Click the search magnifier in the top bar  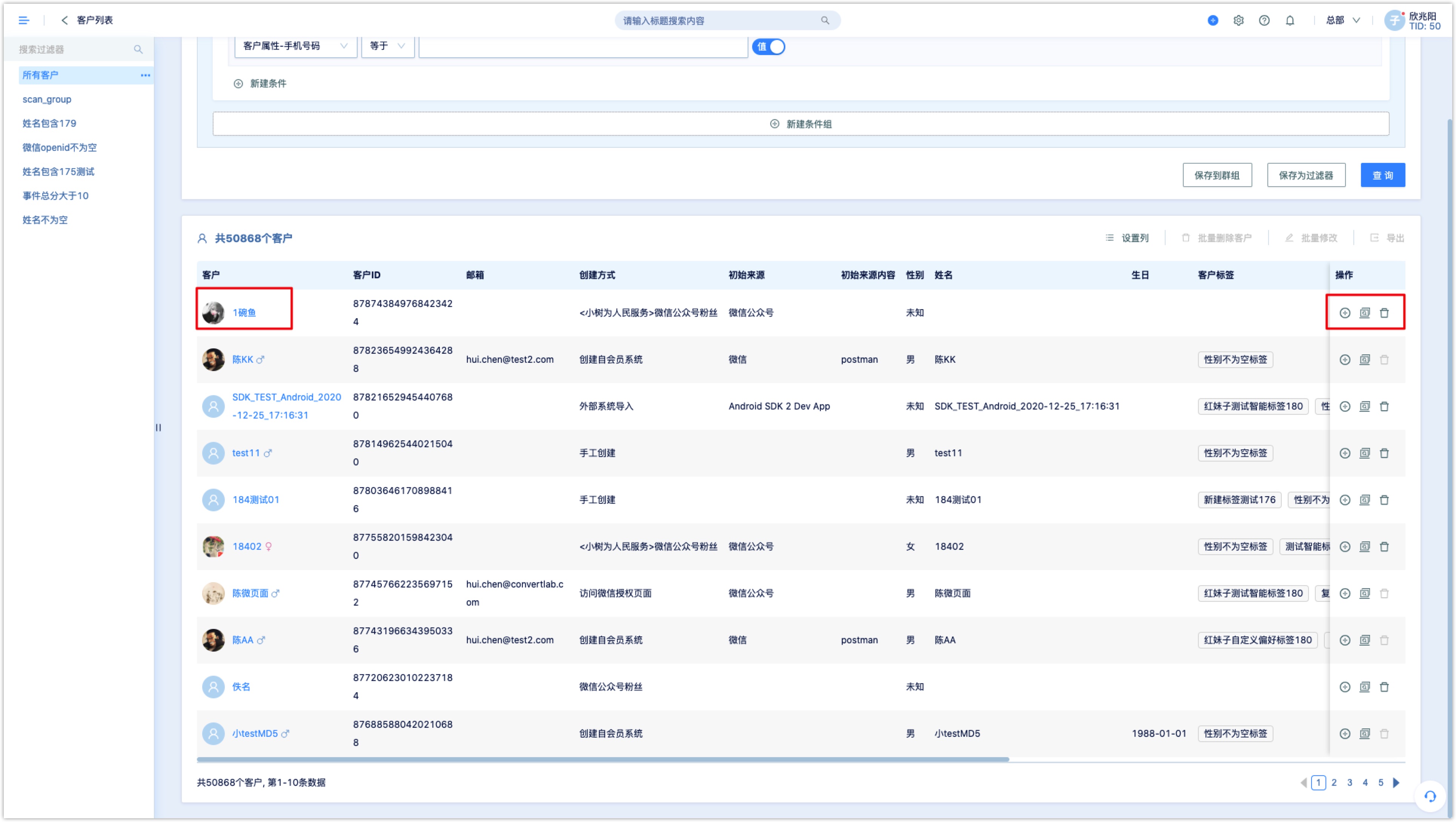pos(825,20)
